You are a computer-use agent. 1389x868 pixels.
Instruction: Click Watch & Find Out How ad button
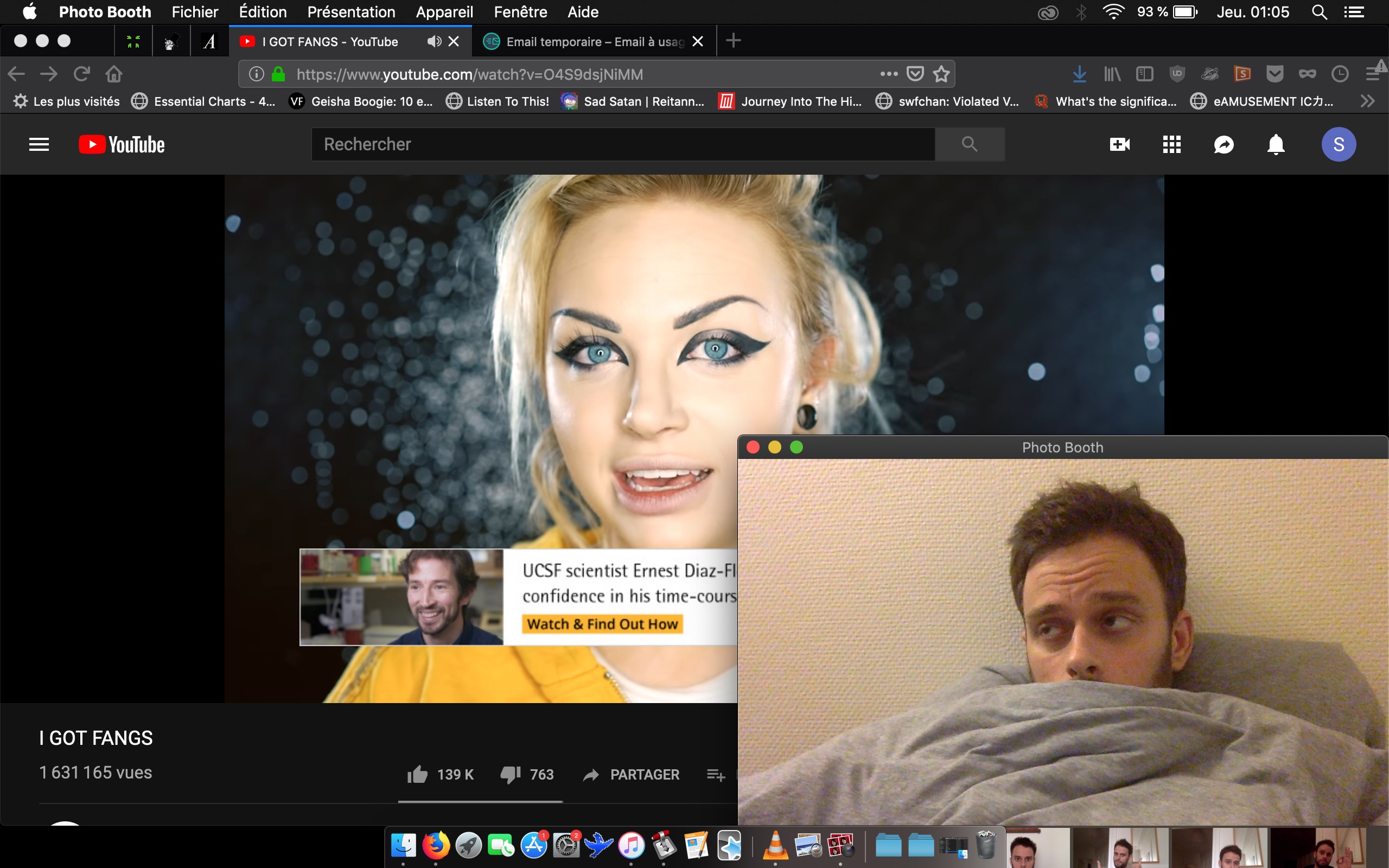(x=602, y=624)
